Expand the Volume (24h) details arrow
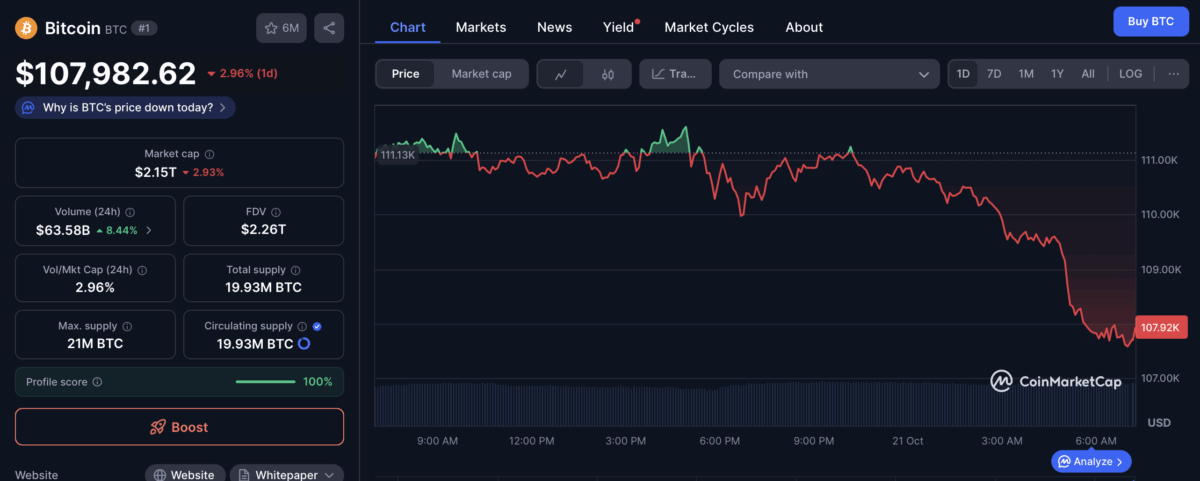The width and height of the screenshot is (1200, 481). (x=150, y=230)
